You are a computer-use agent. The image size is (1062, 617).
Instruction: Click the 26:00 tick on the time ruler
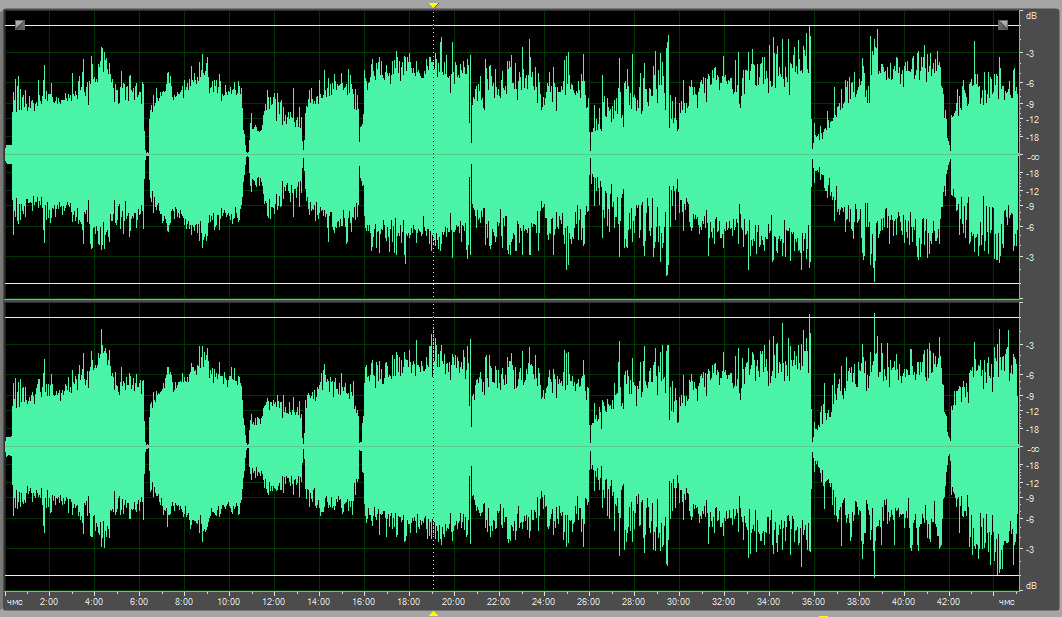pyautogui.click(x=588, y=602)
